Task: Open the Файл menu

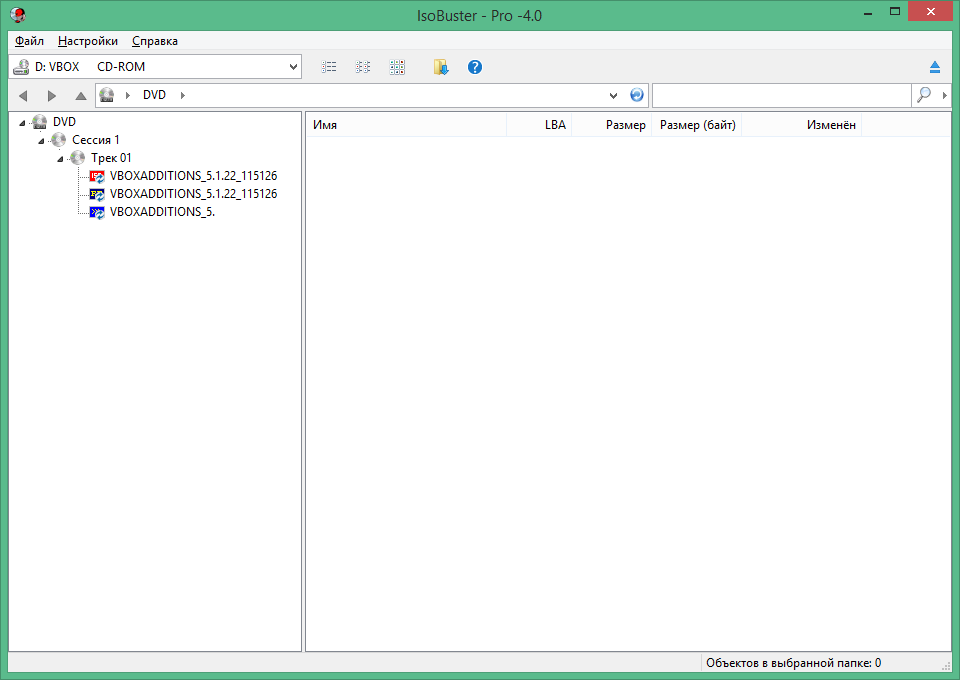Action: click(x=29, y=41)
